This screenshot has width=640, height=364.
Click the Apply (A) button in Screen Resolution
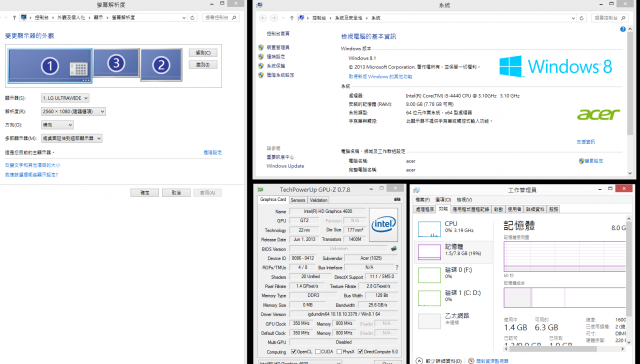point(208,193)
